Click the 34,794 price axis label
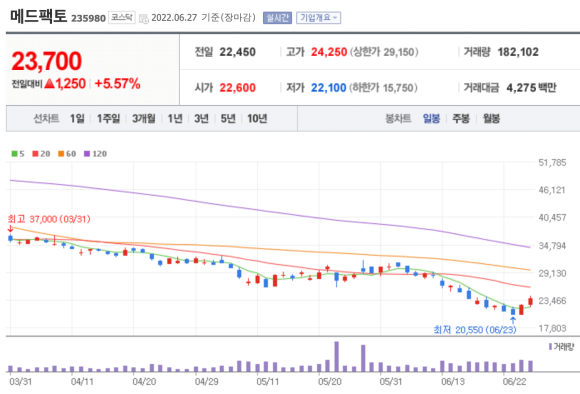The image size is (580, 394). (552, 246)
